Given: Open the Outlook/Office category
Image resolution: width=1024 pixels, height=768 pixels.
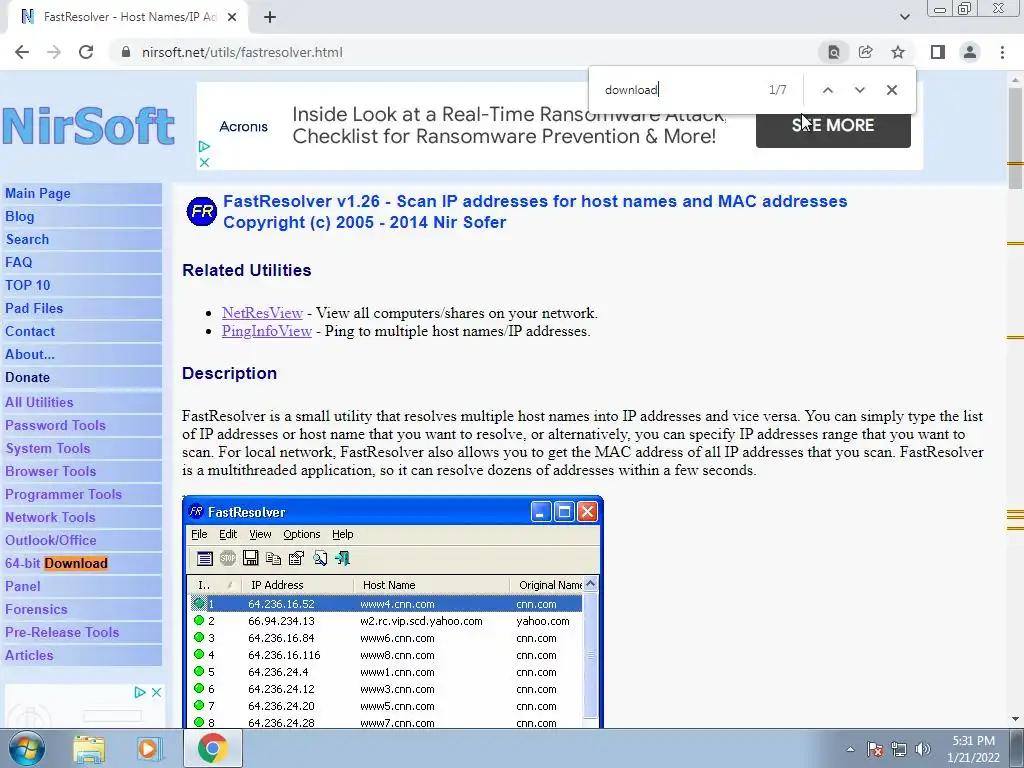Looking at the screenshot, I should pyautogui.click(x=50, y=540).
